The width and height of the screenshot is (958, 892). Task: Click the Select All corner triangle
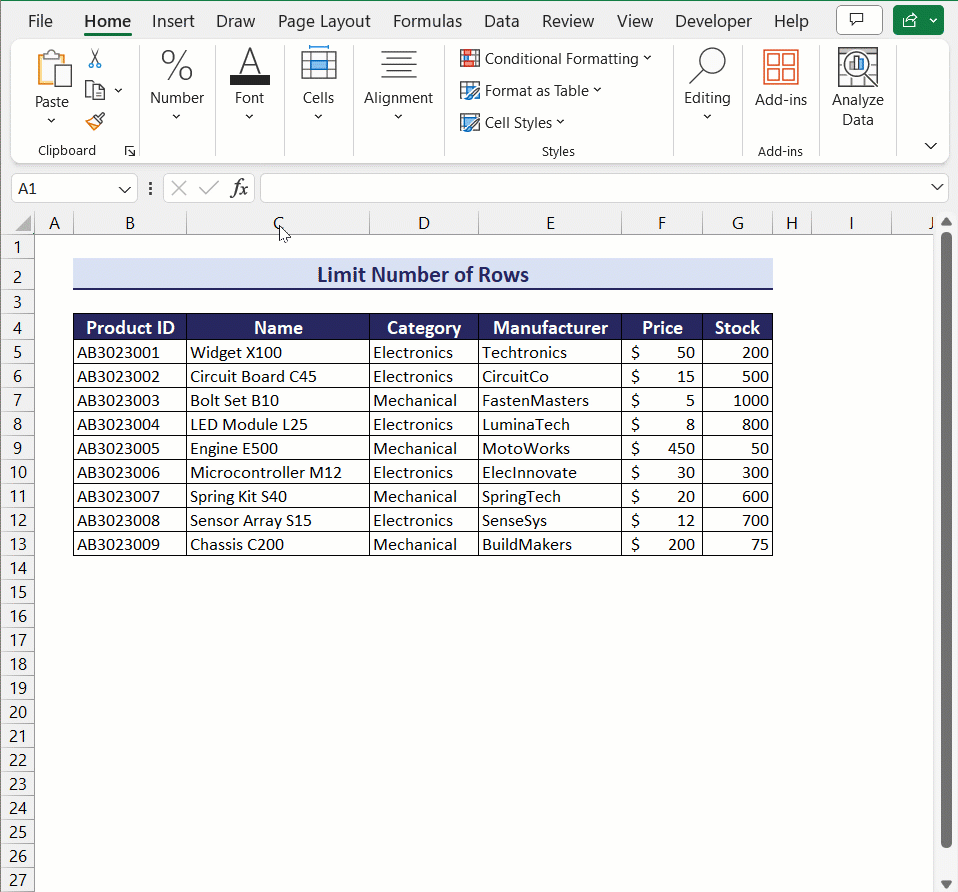tap(23, 223)
